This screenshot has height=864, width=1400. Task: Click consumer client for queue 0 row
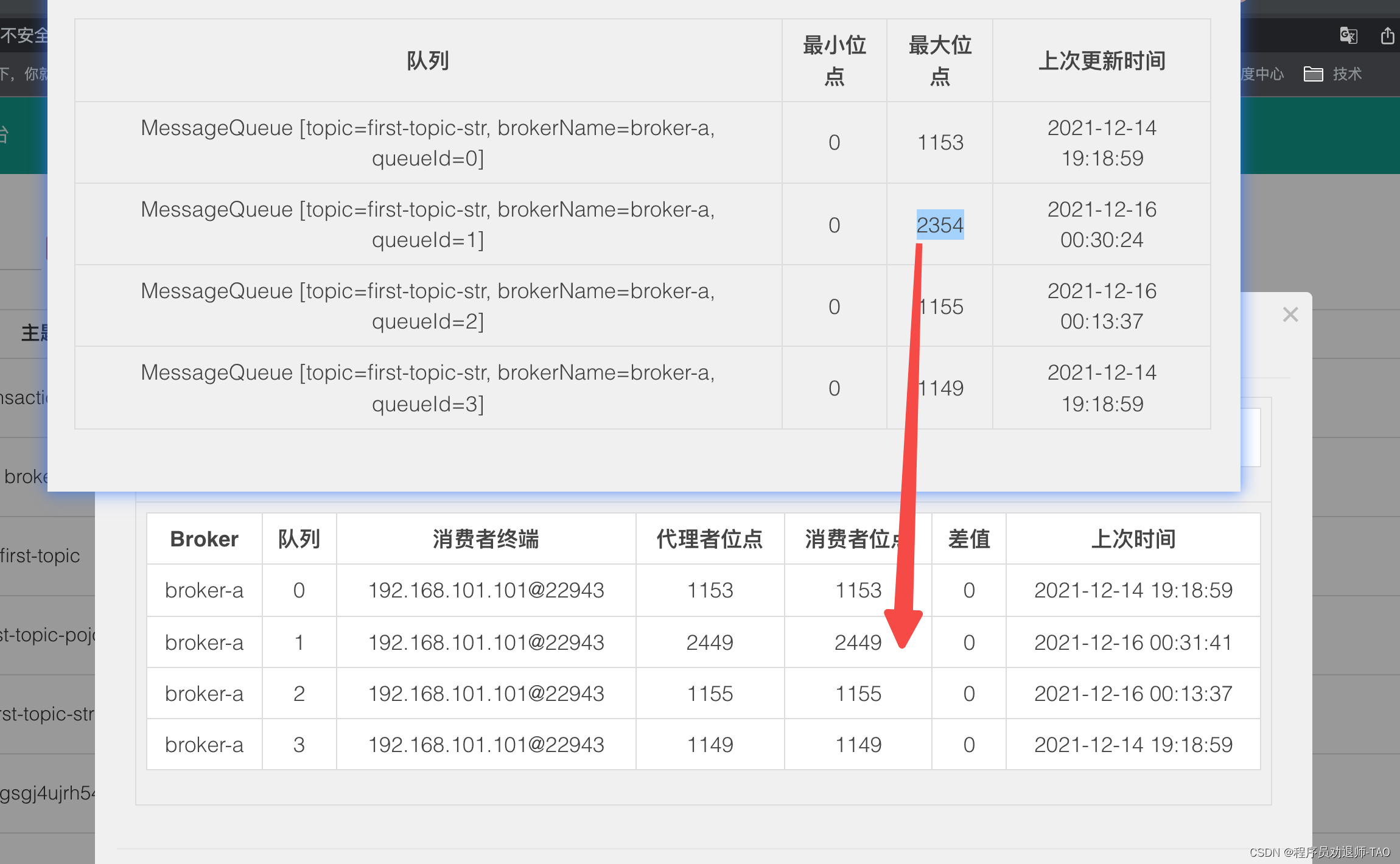(486, 590)
